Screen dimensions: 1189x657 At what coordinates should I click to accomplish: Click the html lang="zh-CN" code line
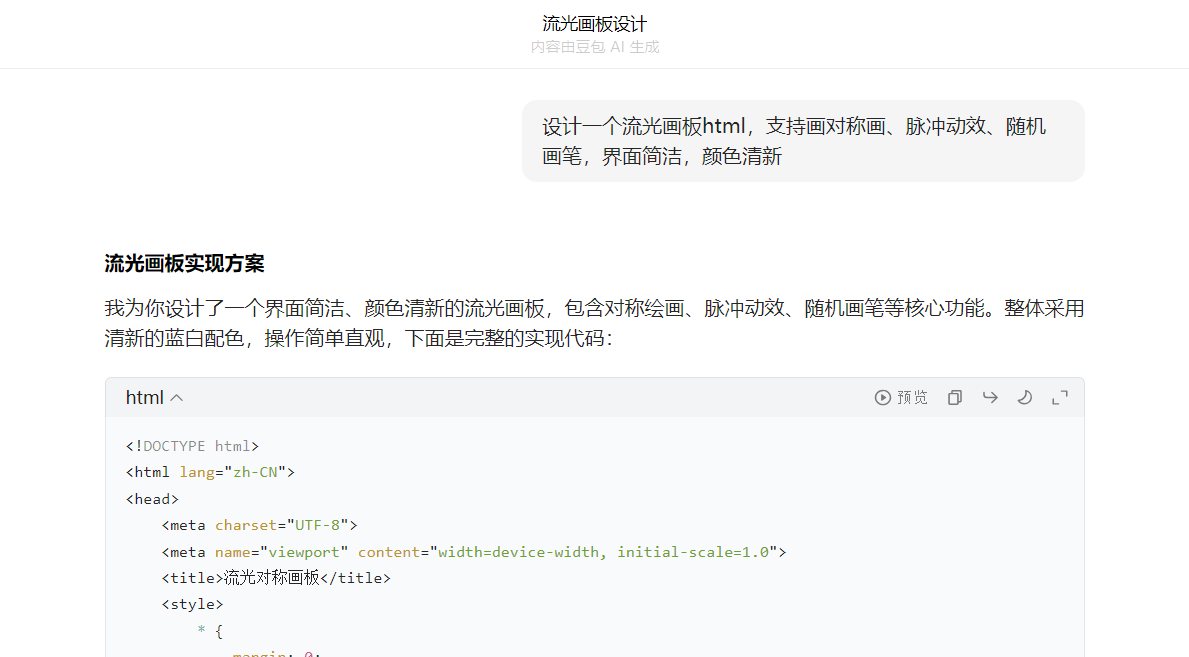pos(210,472)
